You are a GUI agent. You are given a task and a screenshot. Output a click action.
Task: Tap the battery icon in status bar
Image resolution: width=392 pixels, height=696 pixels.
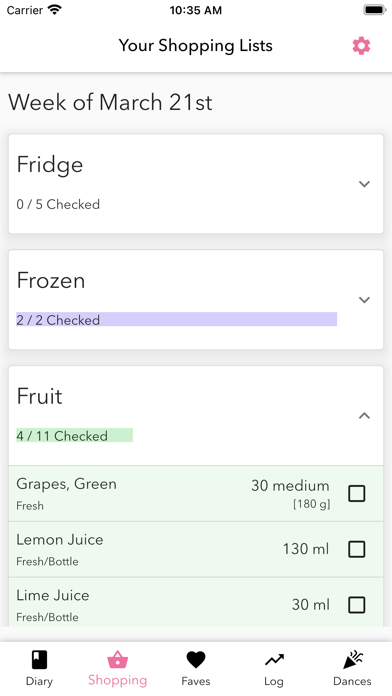375,10
